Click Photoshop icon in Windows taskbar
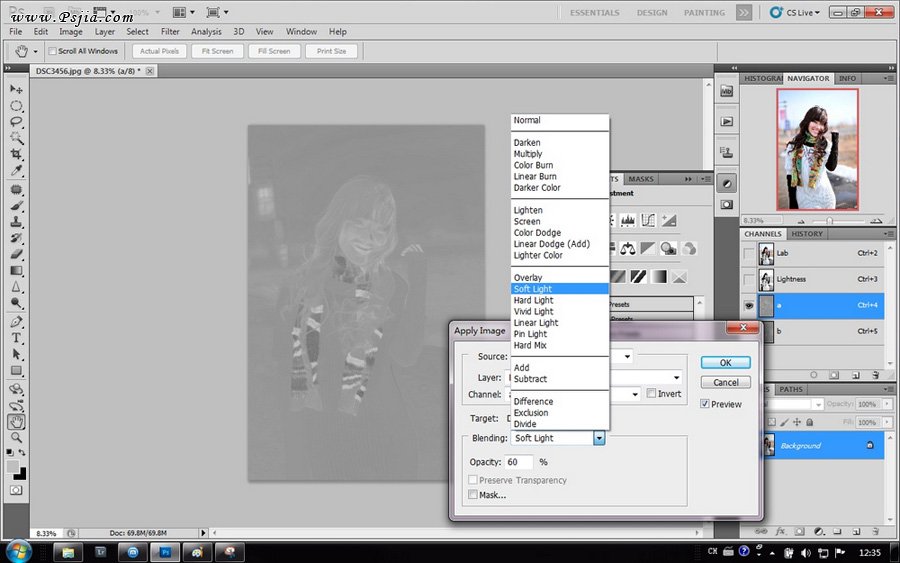The image size is (900, 563). (165, 551)
